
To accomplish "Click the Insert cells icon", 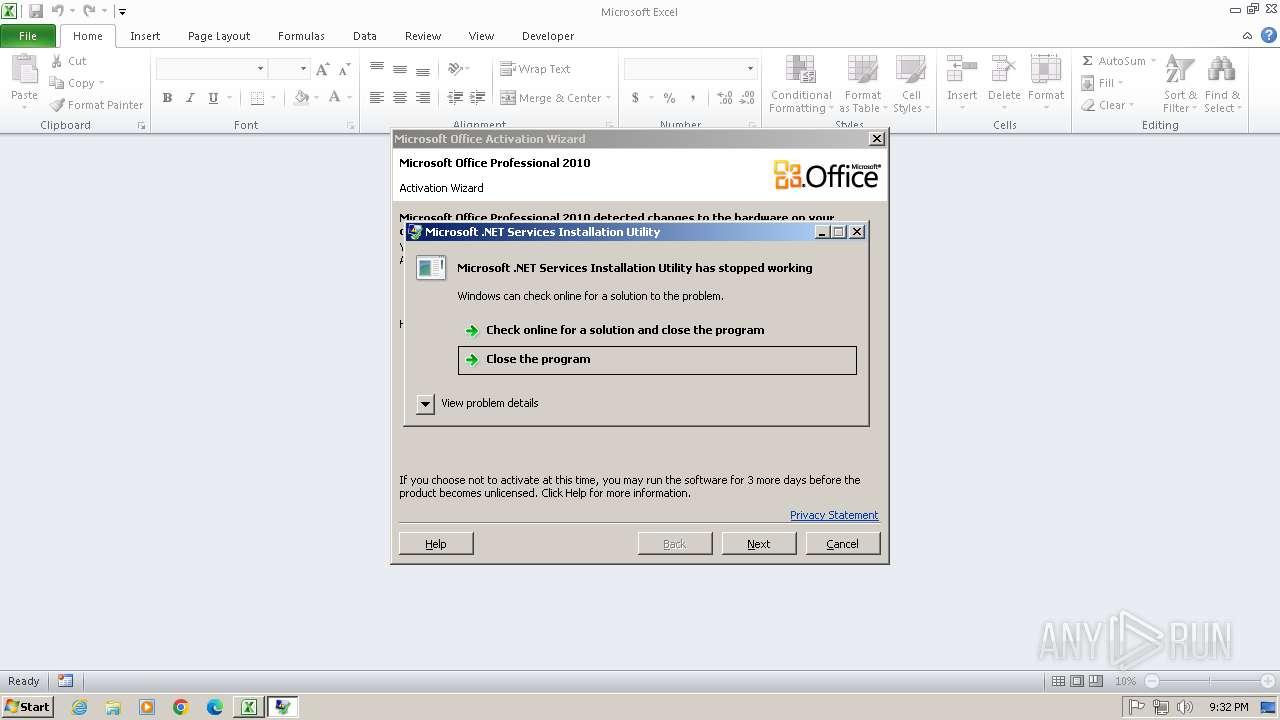I will pos(962,70).
